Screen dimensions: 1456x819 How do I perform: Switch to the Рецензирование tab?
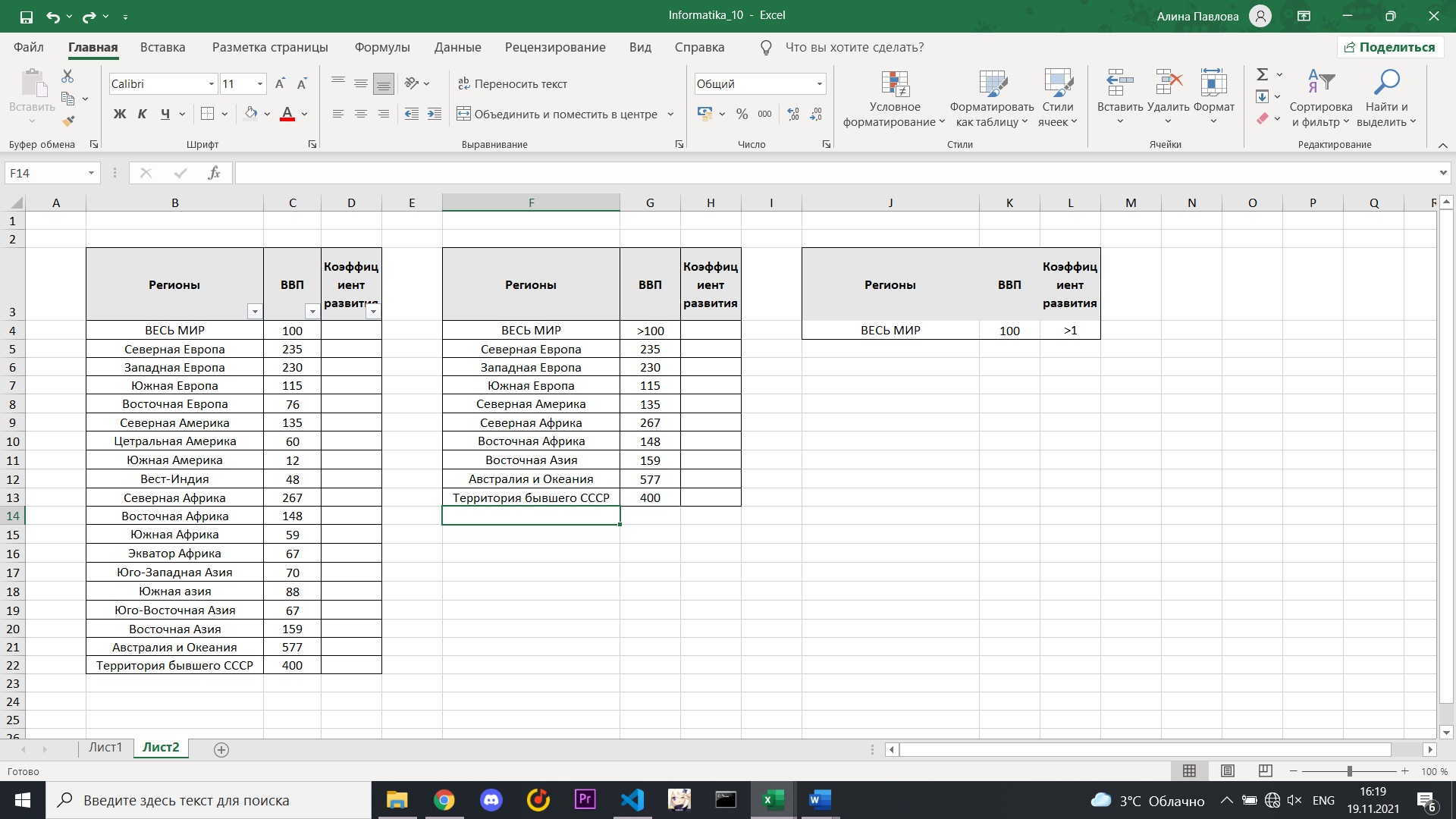click(x=555, y=47)
